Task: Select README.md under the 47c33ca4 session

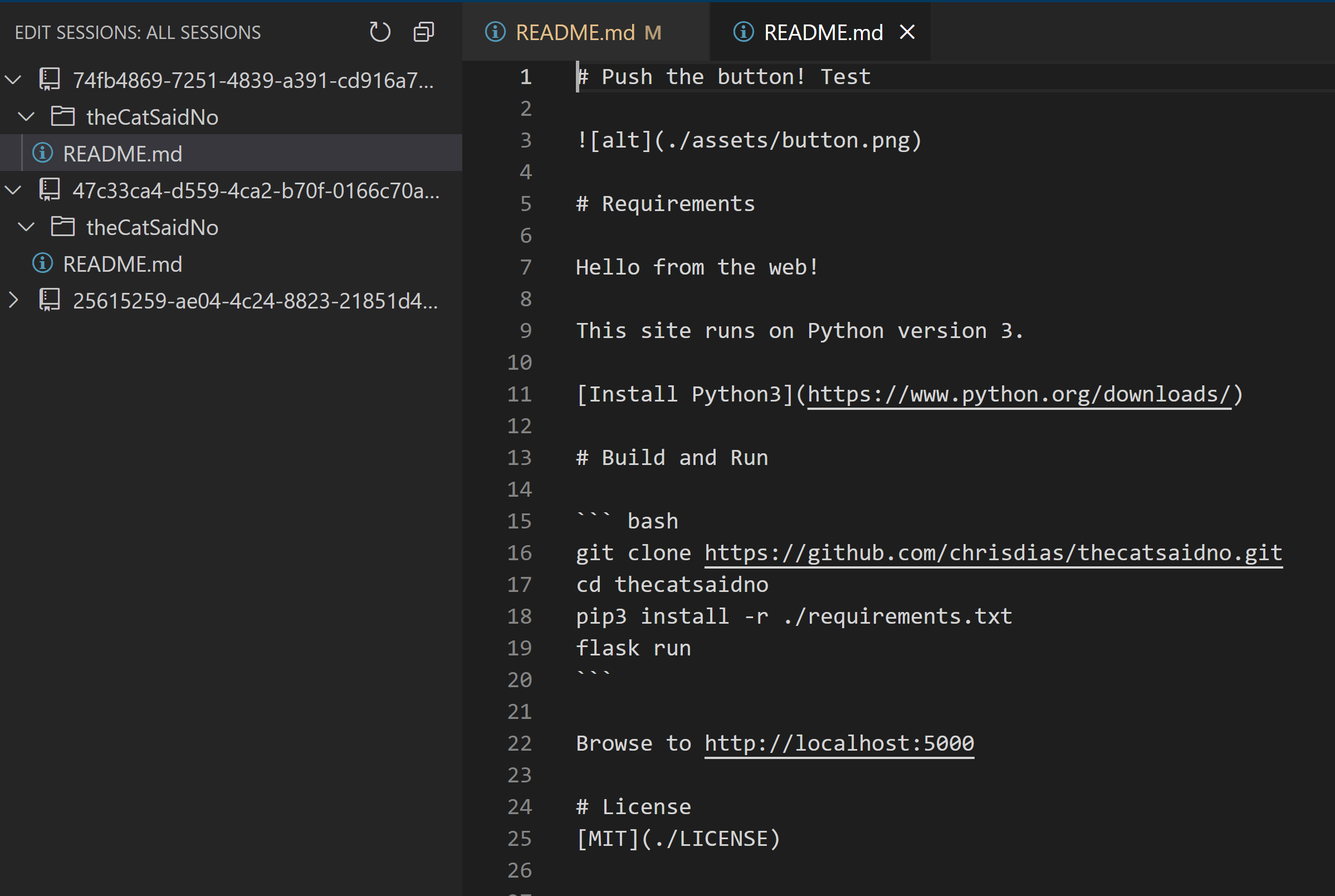Action: [122, 263]
